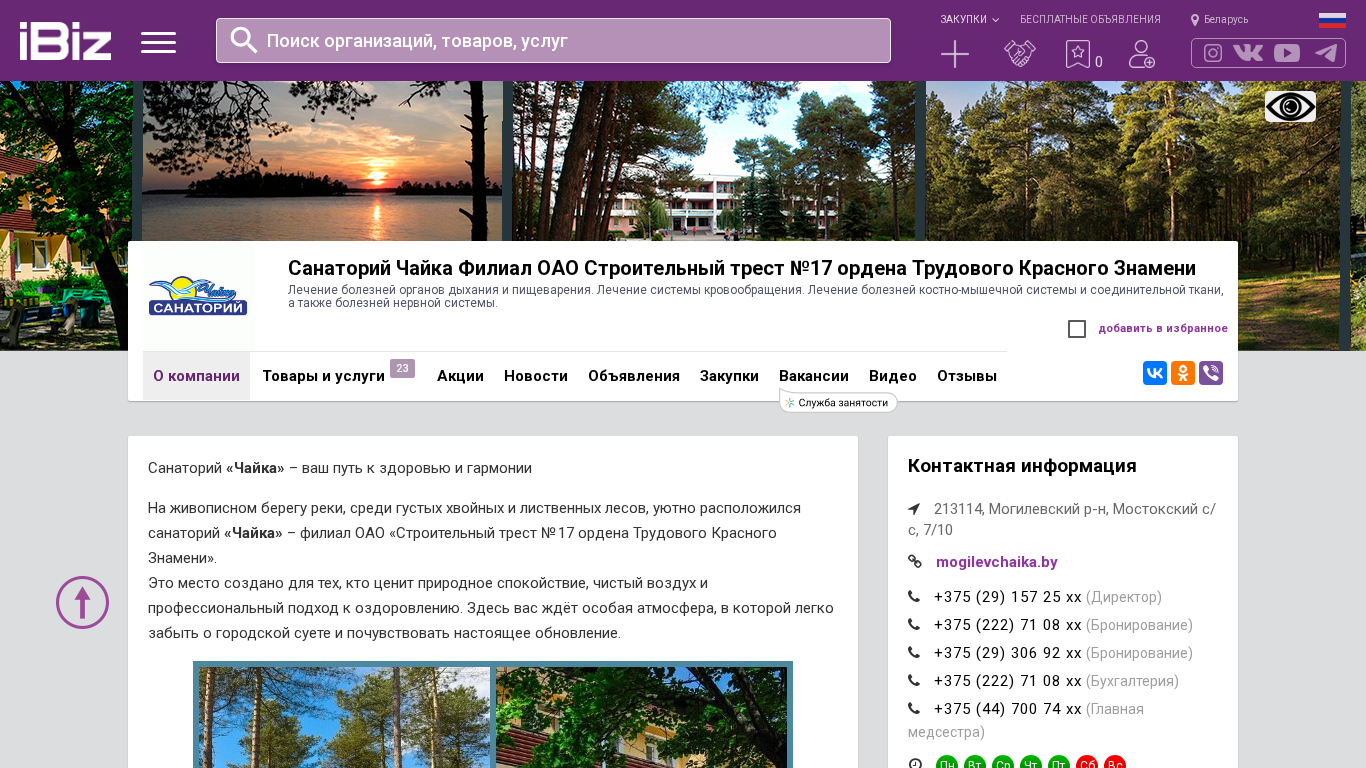The width and height of the screenshot is (1366, 768).
Task: Click the user registration icon
Action: click(1142, 54)
